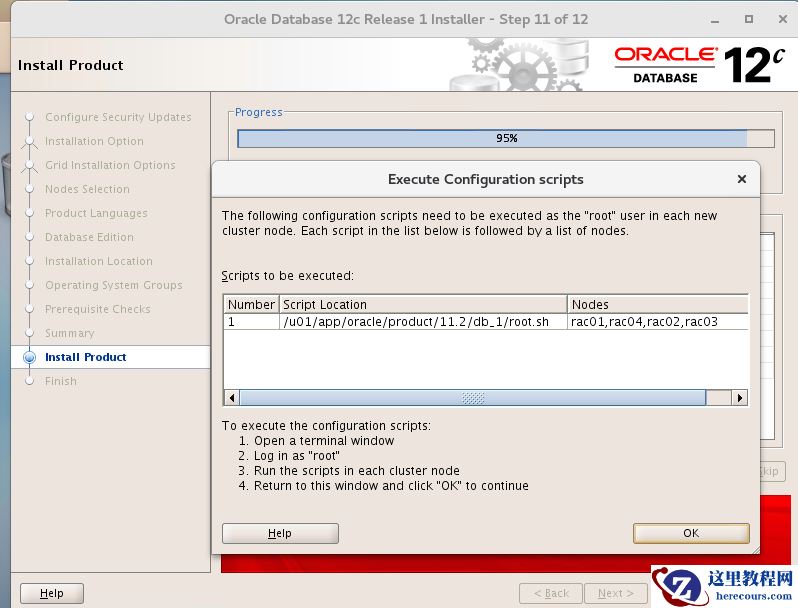Close the Oracle installer window

[783, 19]
